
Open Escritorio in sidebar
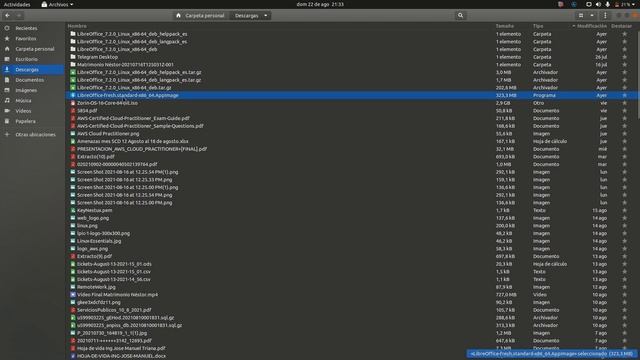point(27,59)
